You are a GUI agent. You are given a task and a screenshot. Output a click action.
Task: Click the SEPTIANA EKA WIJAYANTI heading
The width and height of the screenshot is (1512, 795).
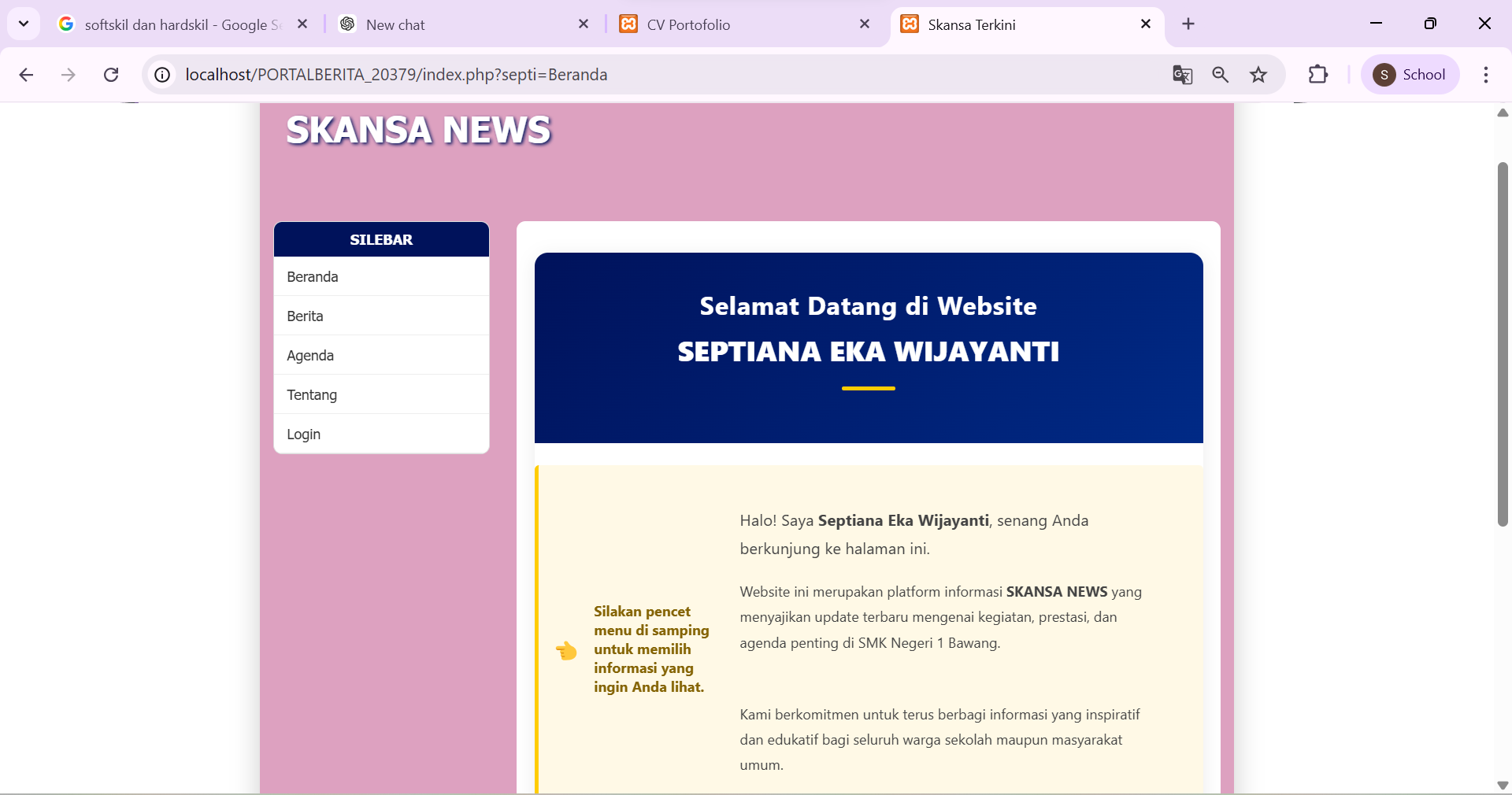pyautogui.click(x=869, y=352)
